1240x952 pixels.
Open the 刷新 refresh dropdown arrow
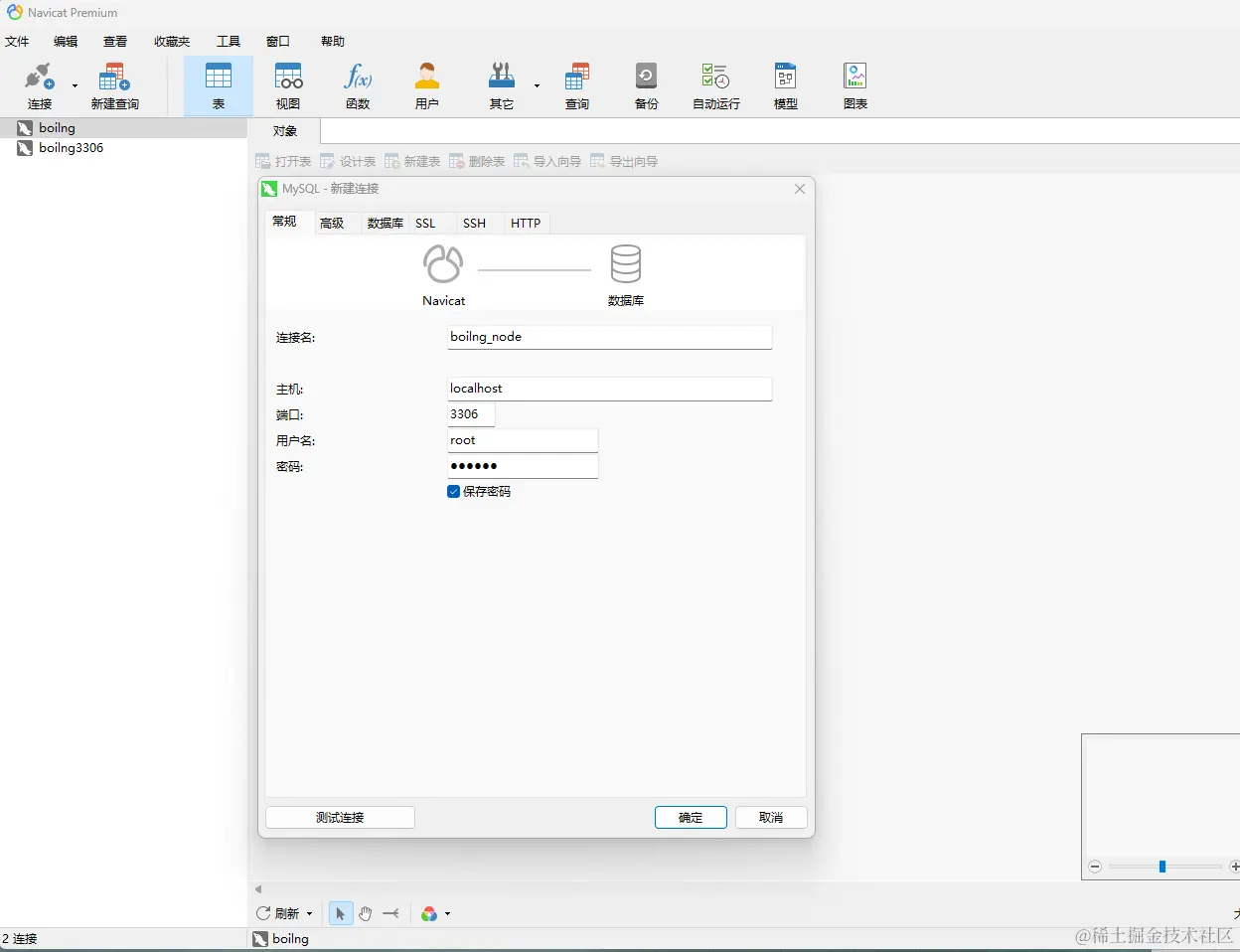point(309,914)
